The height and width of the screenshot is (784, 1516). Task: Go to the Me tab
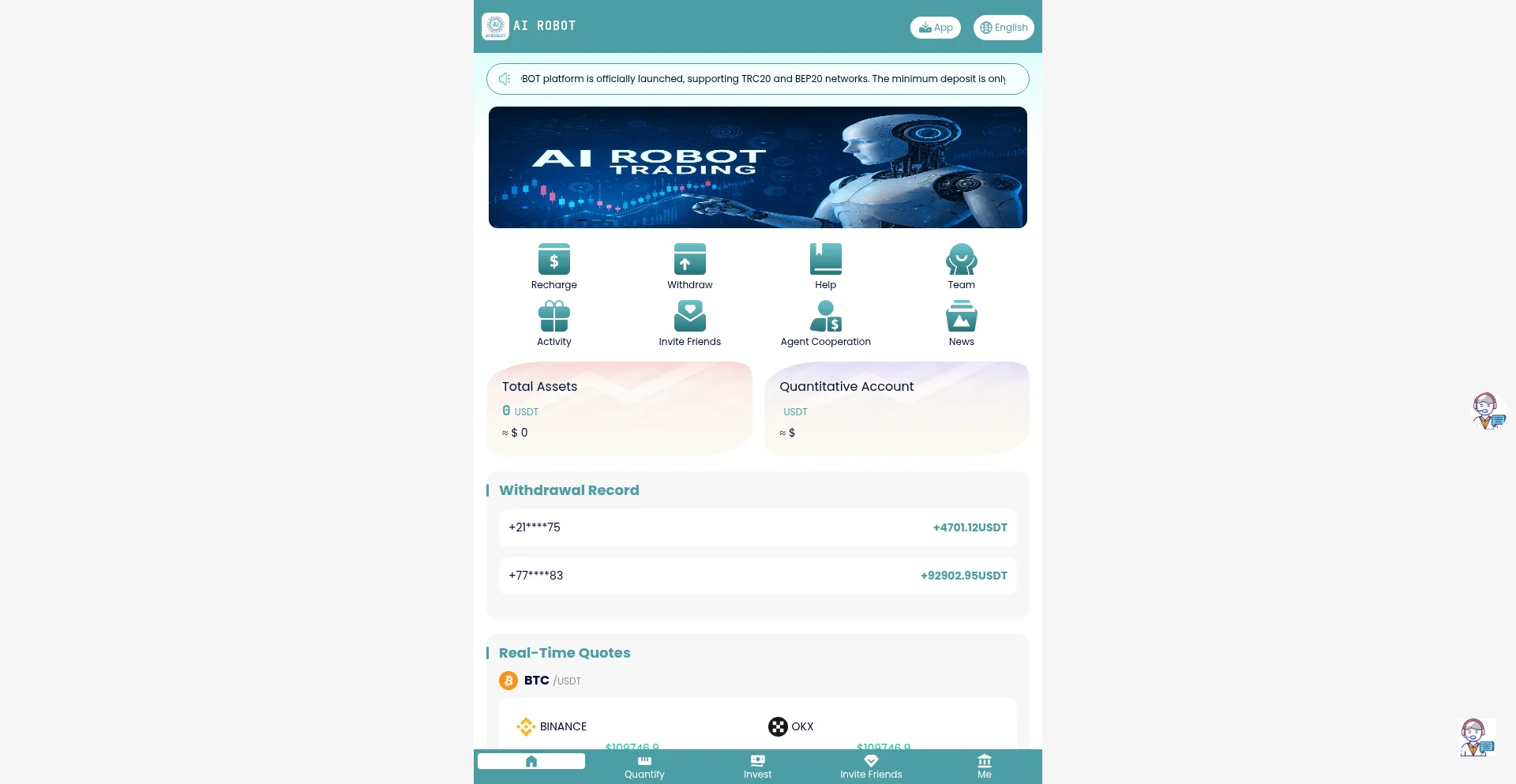click(x=984, y=767)
